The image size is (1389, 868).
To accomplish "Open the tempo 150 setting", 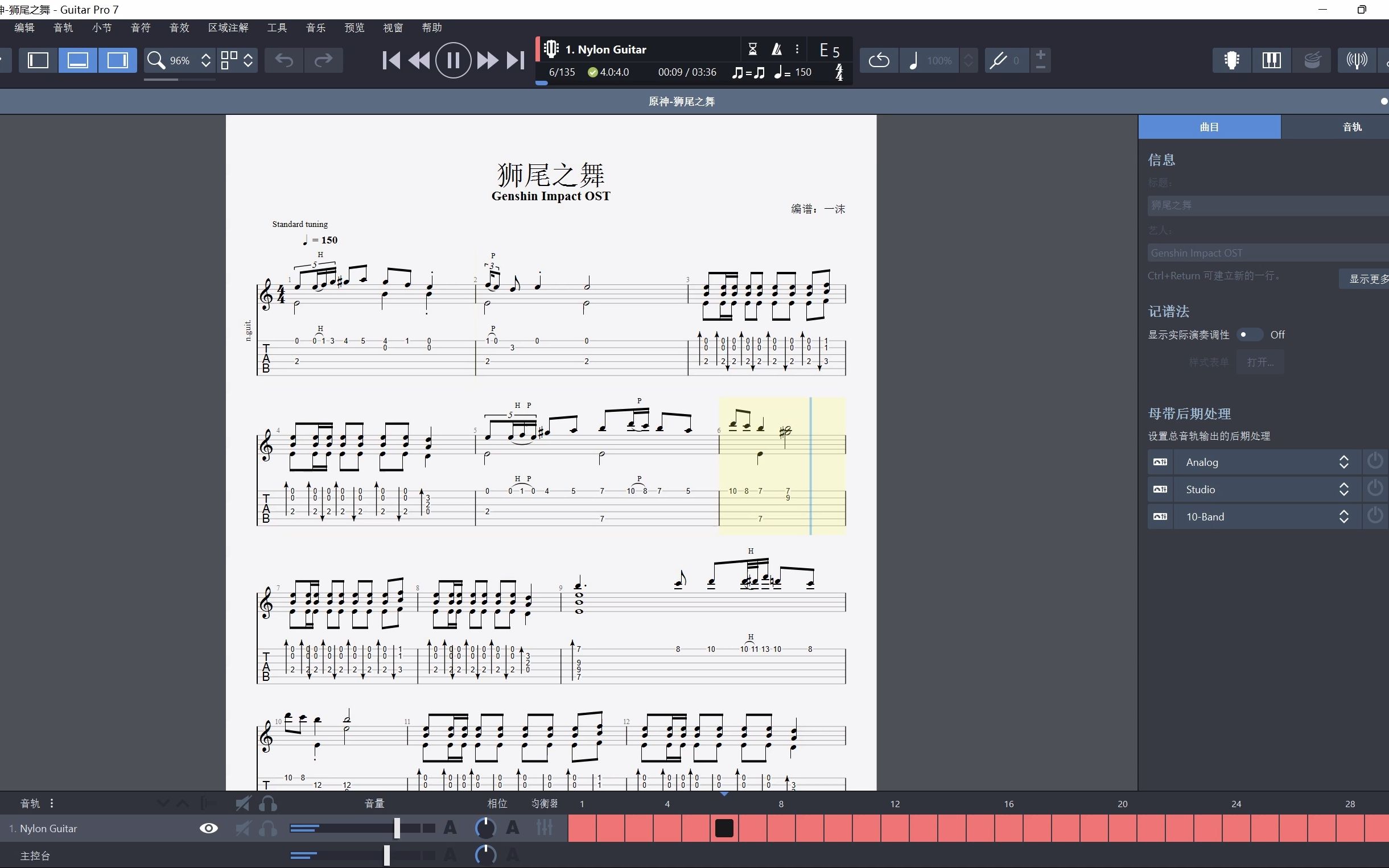I will click(x=793, y=72).
